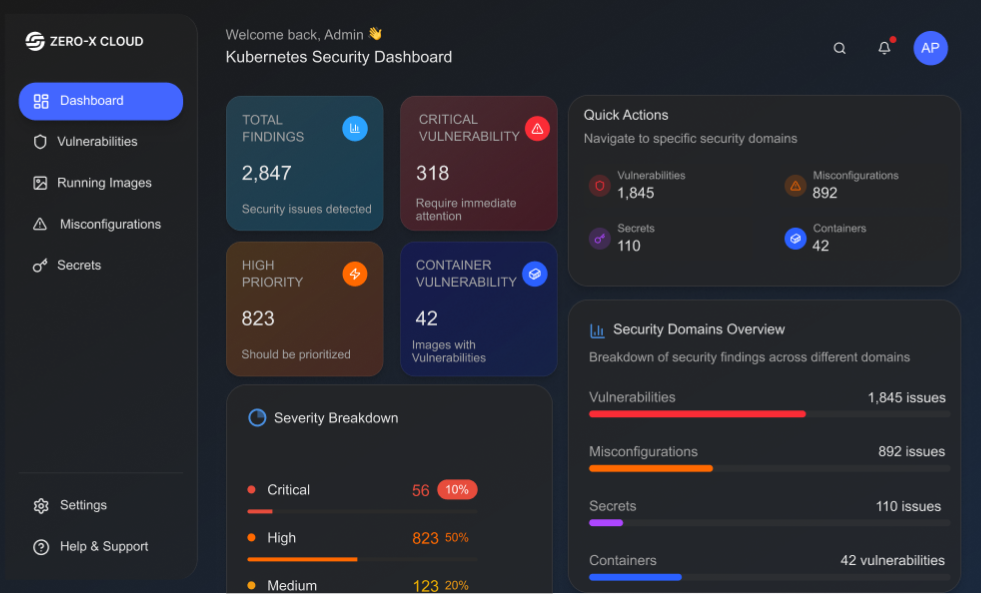Click the search magnifier icon

[840, 48]
